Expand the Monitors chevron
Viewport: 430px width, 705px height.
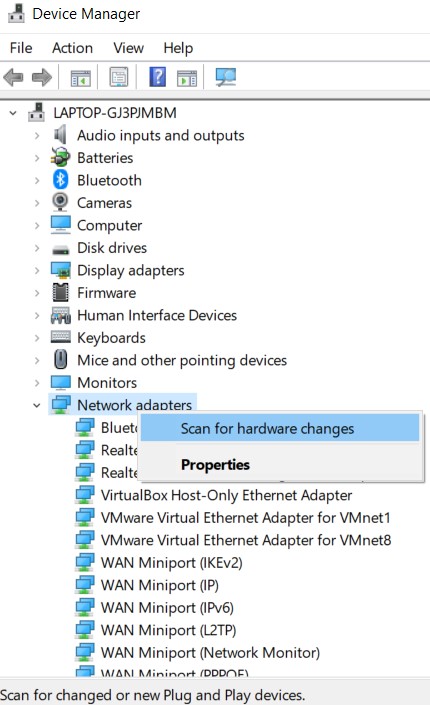[x=37, y=383]
